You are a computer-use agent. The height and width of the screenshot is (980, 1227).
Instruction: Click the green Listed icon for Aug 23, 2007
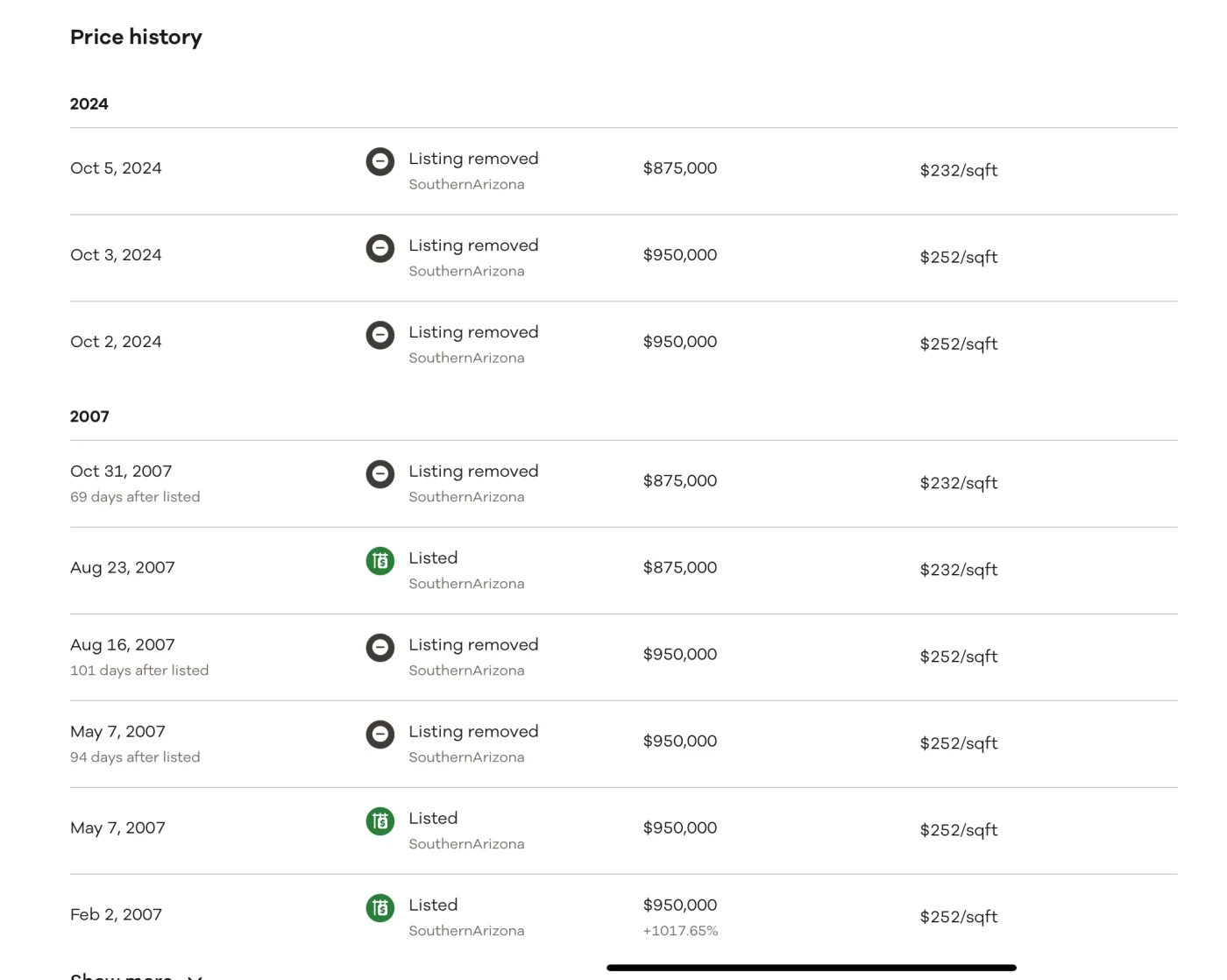[379, 561]
